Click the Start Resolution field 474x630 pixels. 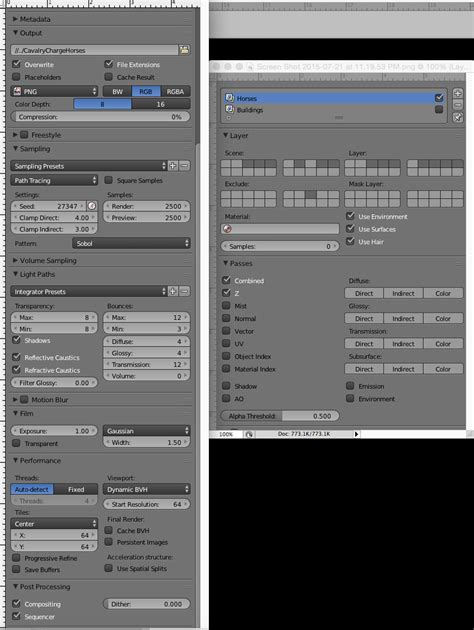tap(147, 504)
